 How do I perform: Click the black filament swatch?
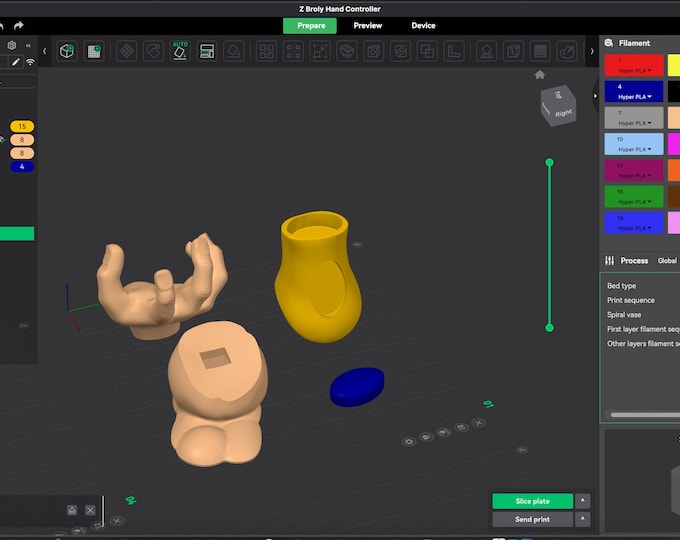(674, 92)
